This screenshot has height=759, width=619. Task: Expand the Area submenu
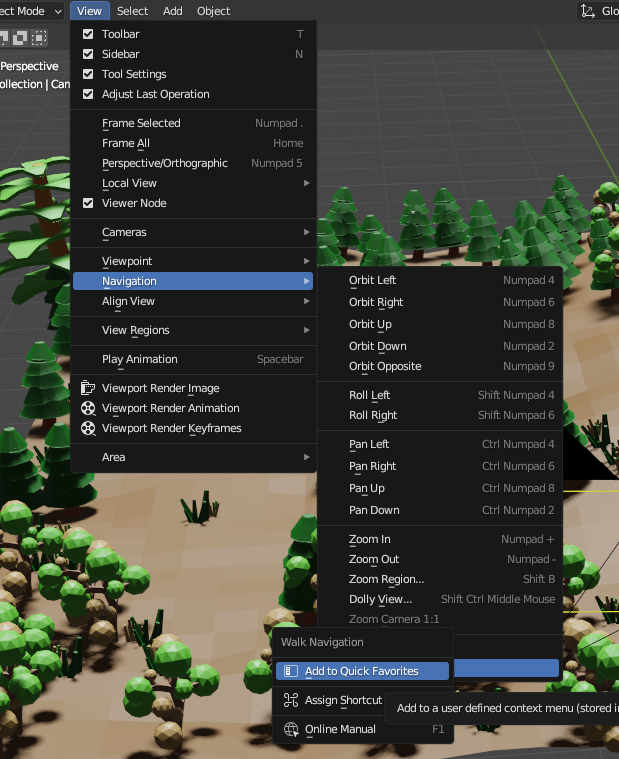tap(193, 457)
